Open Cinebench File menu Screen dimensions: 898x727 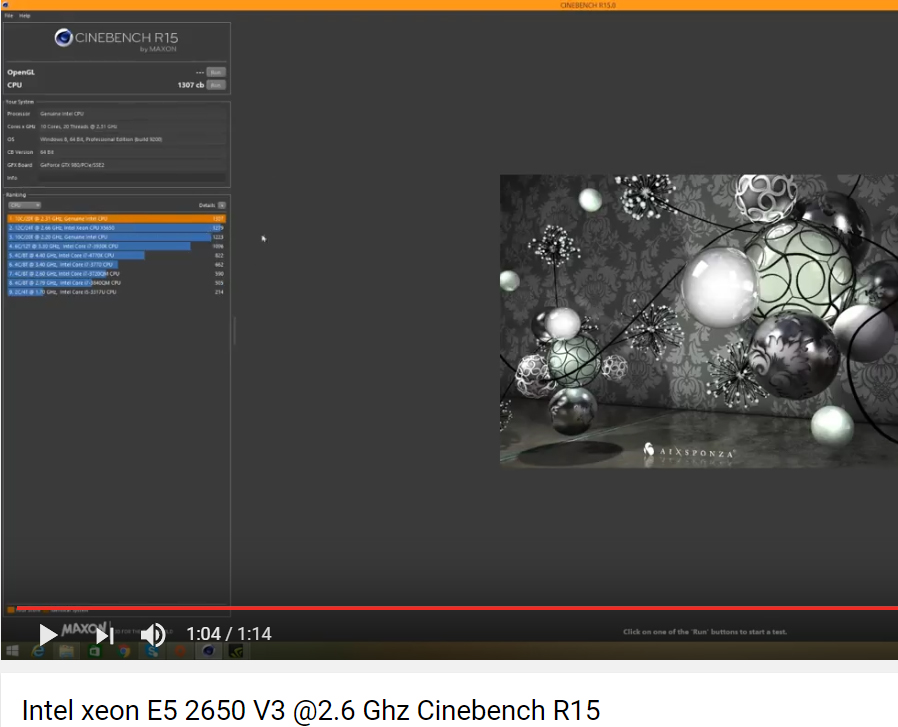[x=9, y=16]
